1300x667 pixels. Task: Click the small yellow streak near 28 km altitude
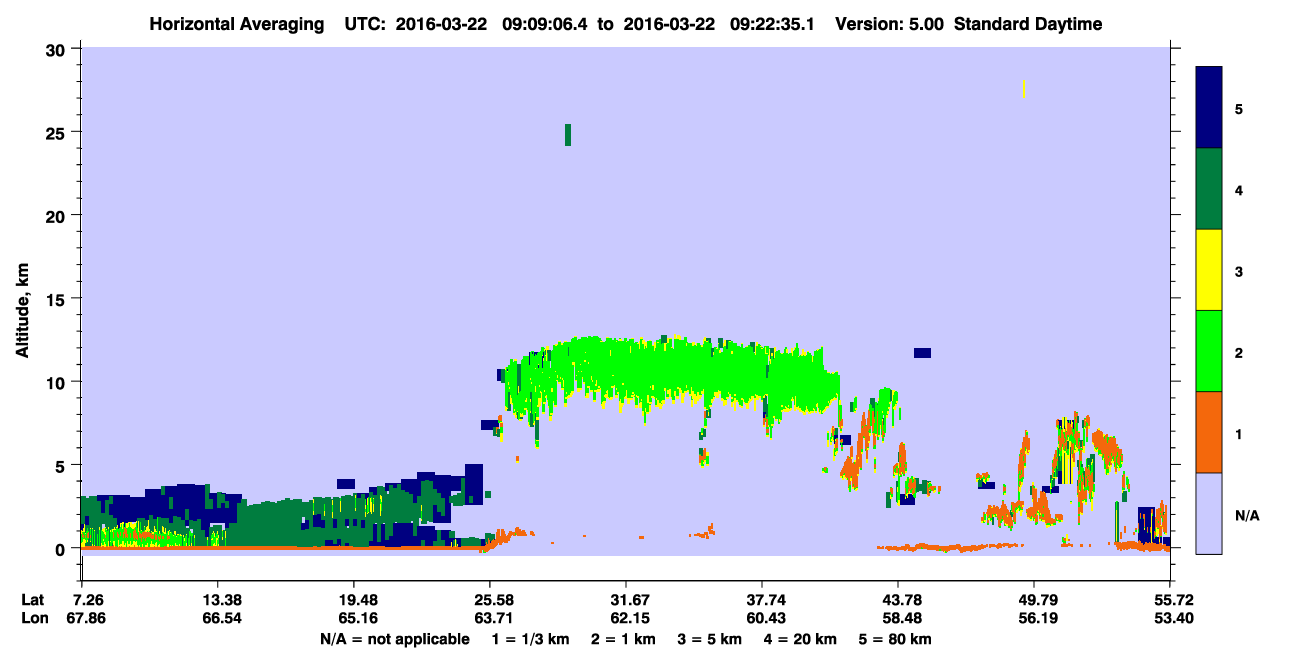(x=1024, y=89)
